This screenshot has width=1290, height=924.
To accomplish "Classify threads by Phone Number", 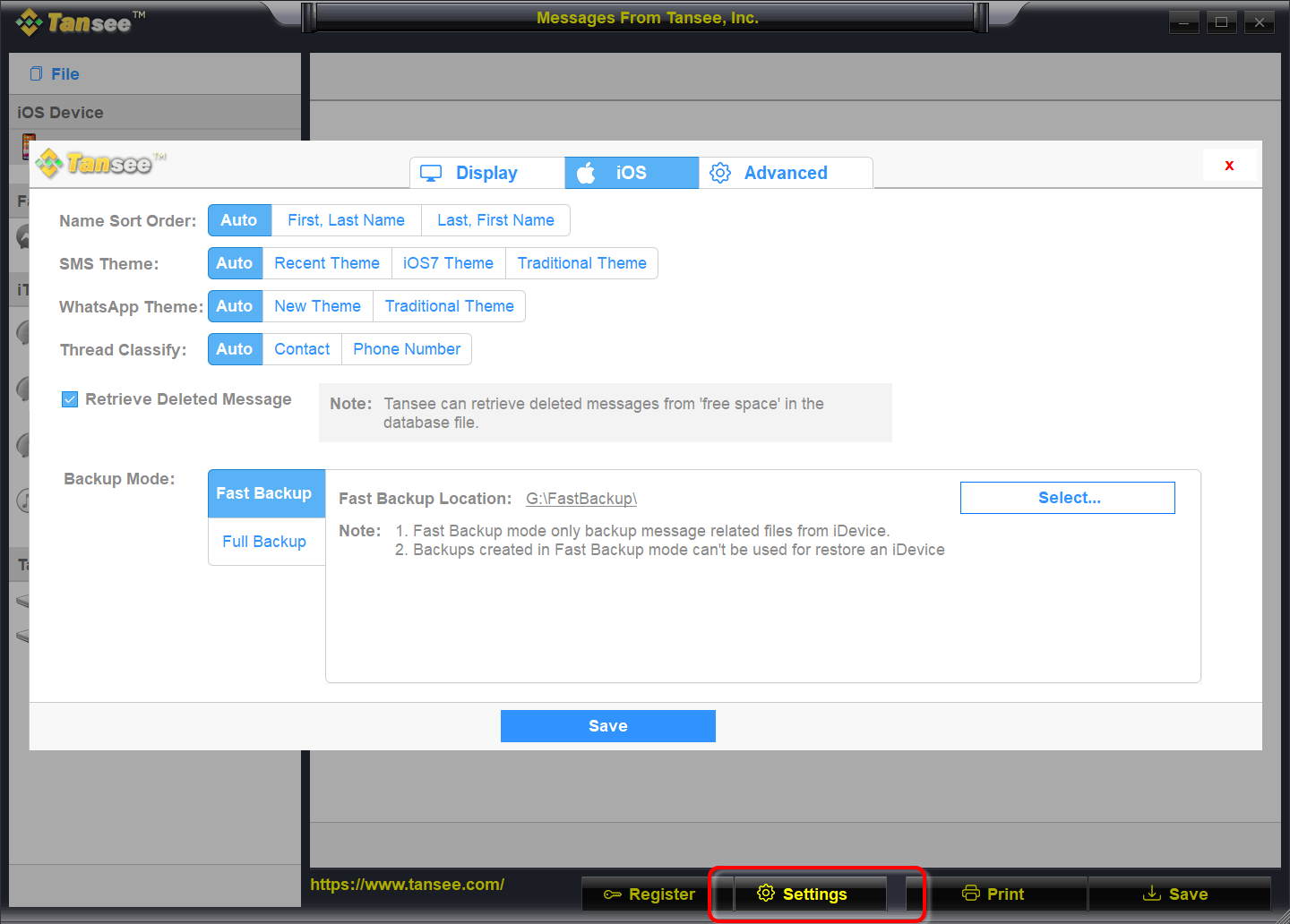I will click(407, 349).
